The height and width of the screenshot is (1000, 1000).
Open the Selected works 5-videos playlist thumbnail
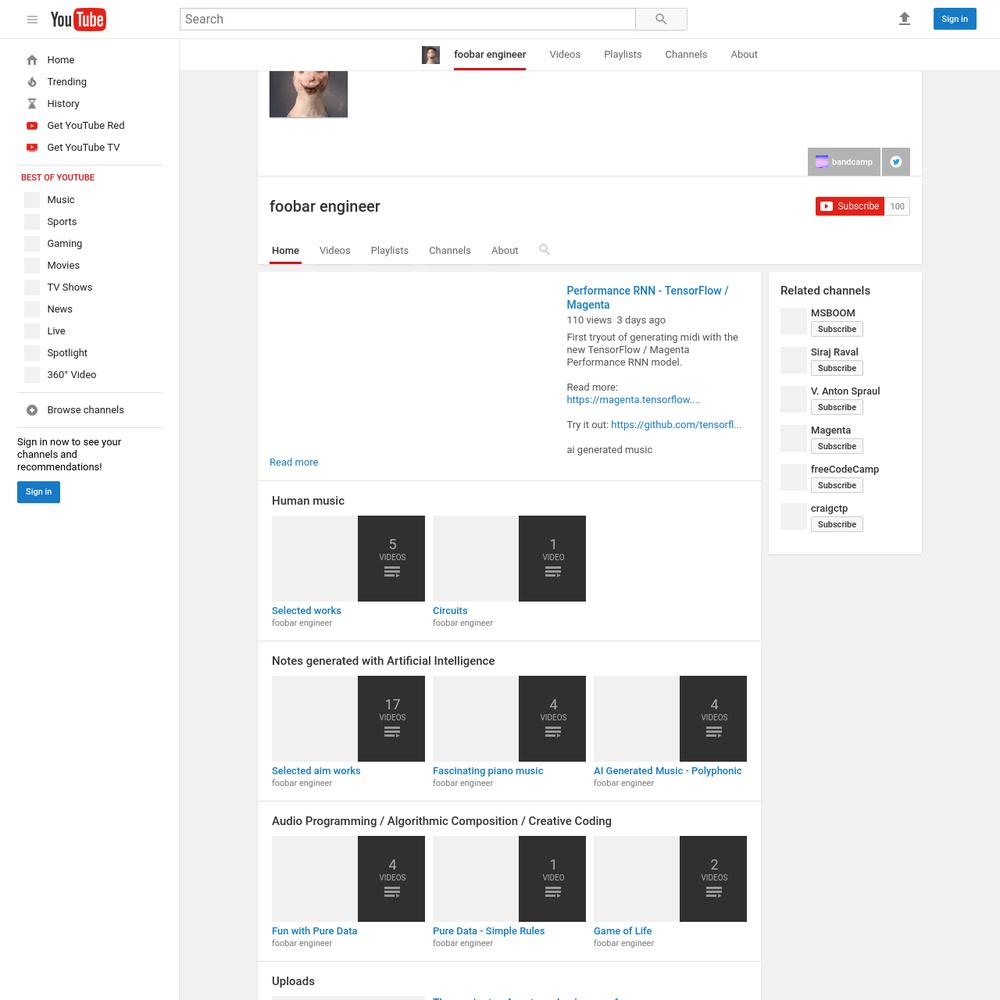tap(348, 559)
